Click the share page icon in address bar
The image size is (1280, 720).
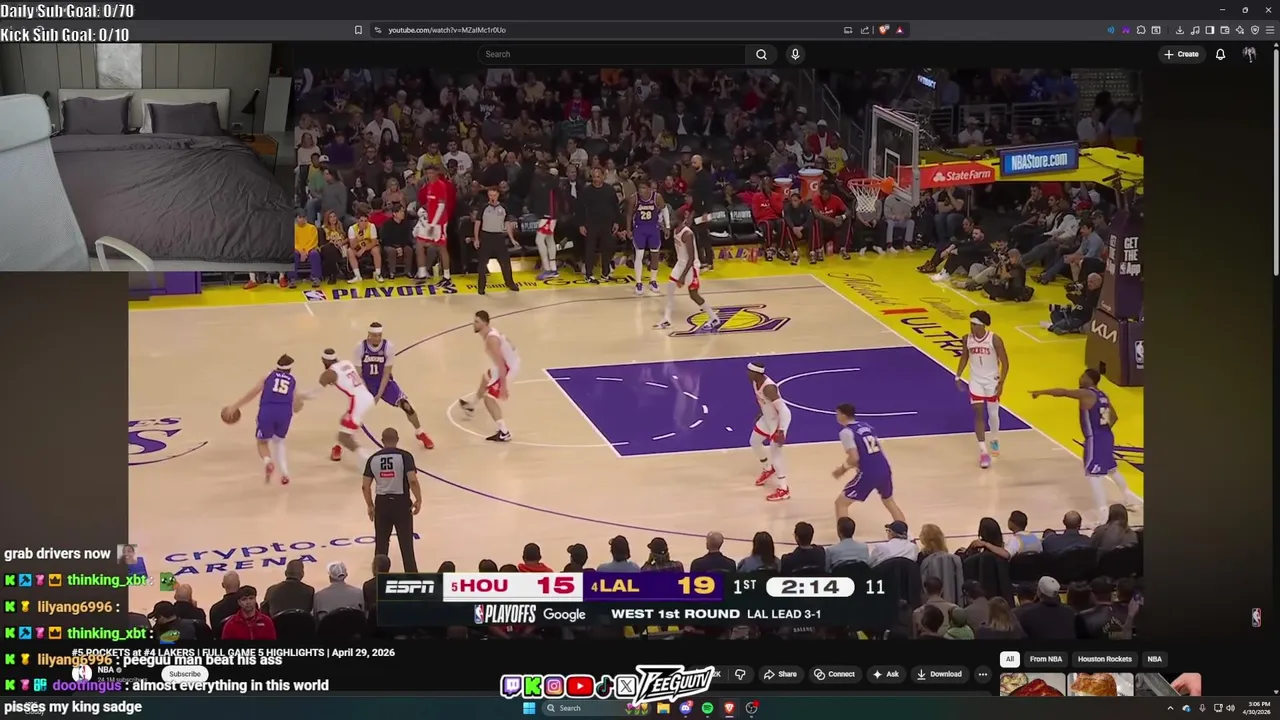[865, 30]
